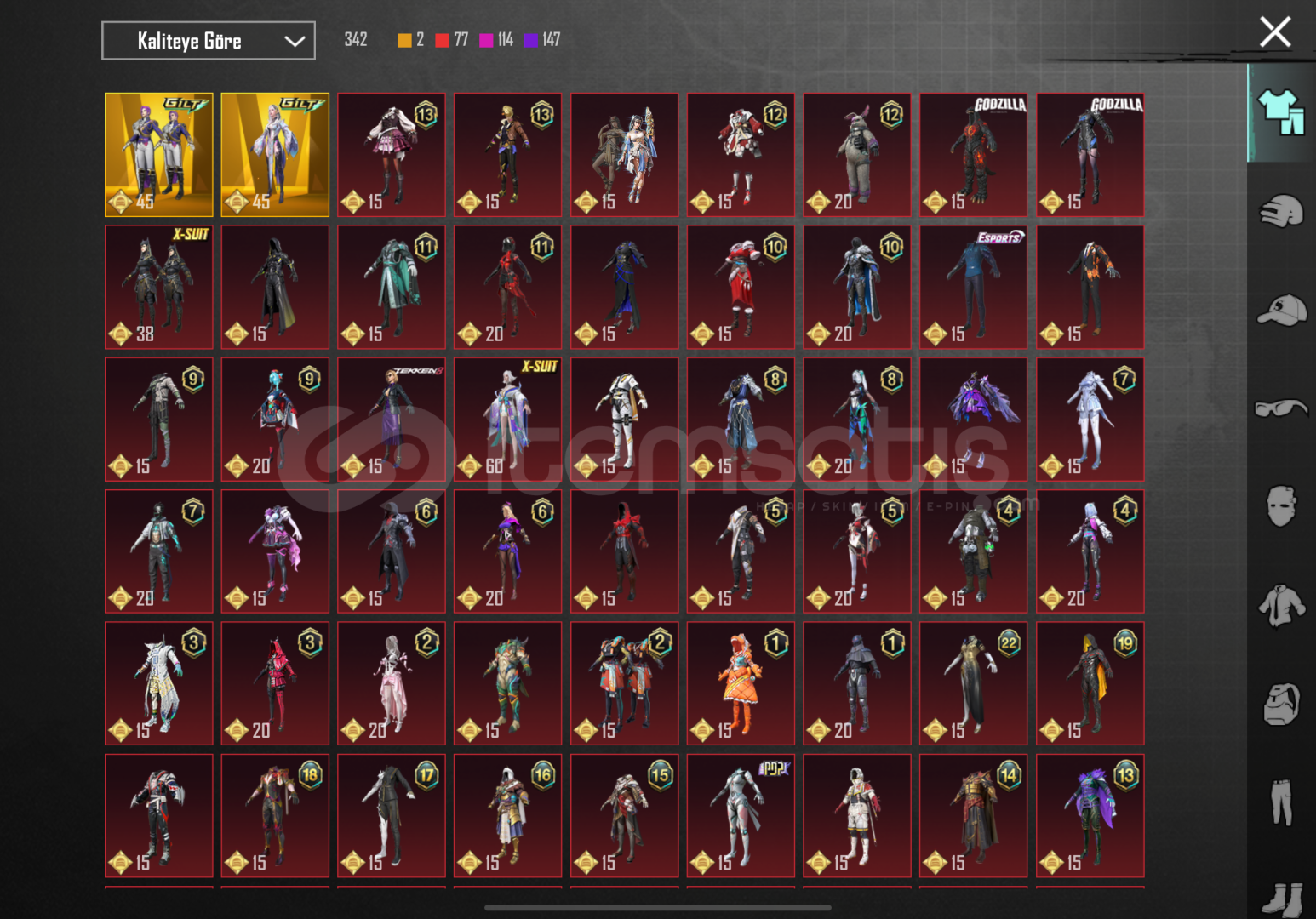1316x919 pixels.
Task: Select the X-Suit outfit priced 38
Action: 159,287
